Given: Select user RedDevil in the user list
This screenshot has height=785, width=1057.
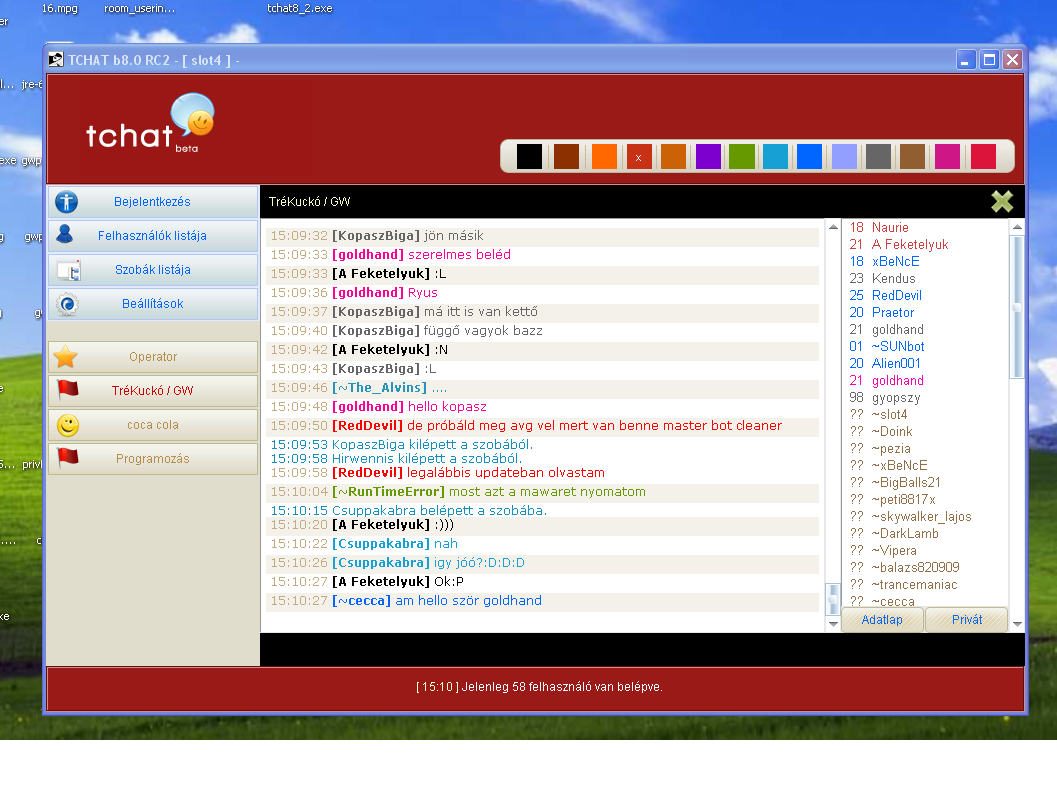Looking at the screenshot, I should (x=896, y=295).
